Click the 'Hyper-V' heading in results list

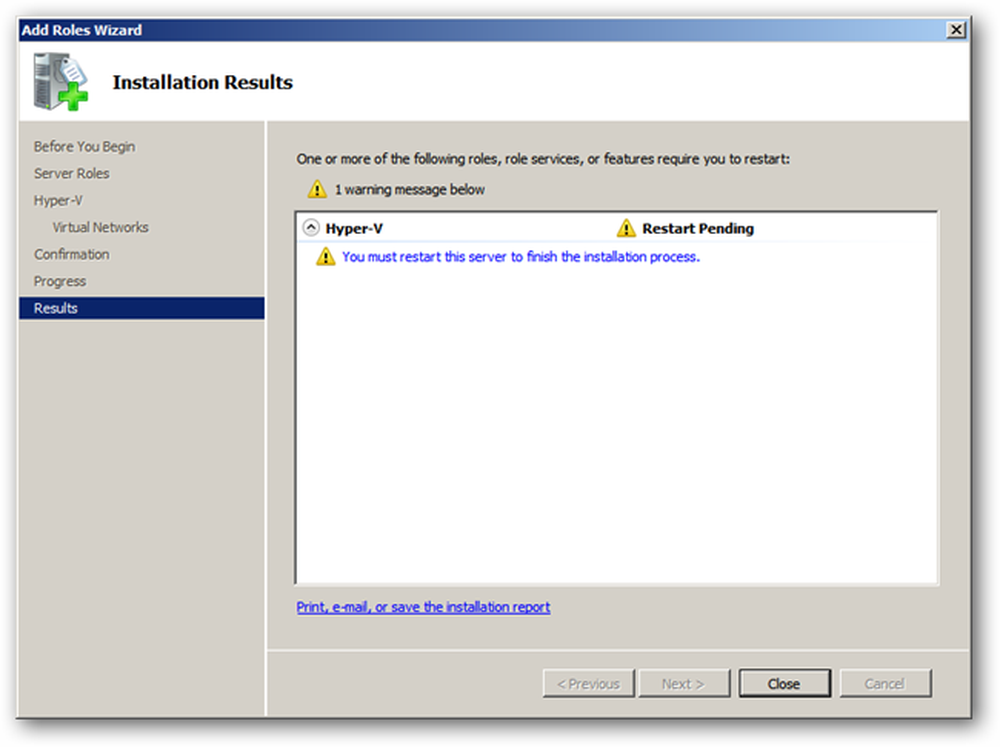click(354, 228)
